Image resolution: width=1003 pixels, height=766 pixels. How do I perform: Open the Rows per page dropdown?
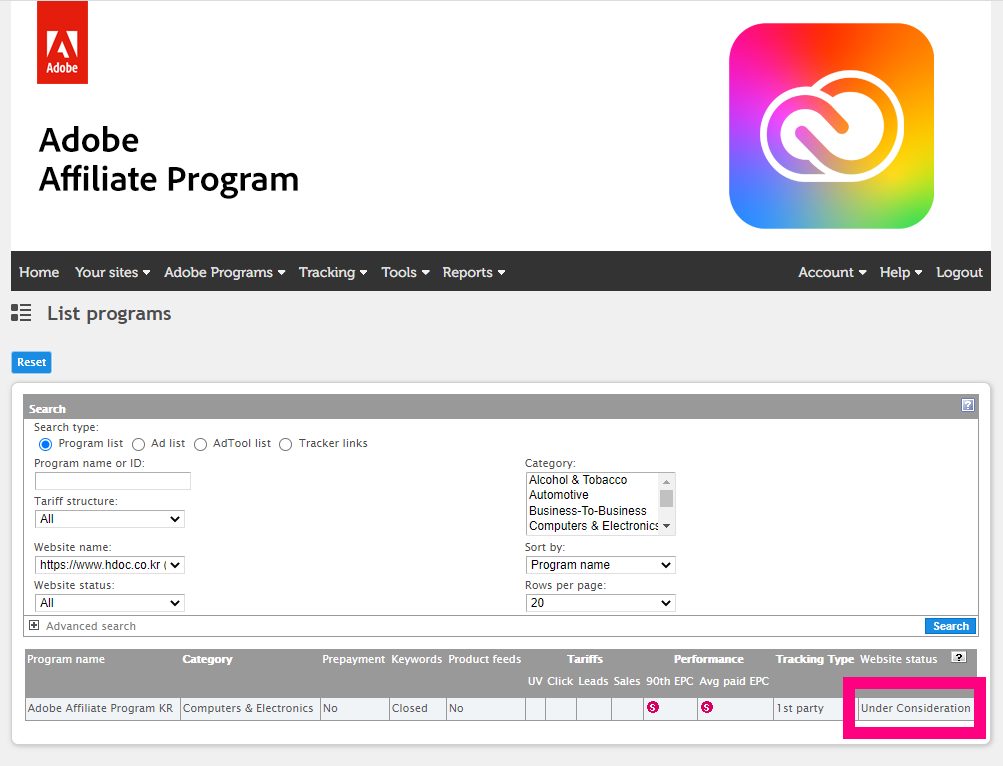click(600, 603)
